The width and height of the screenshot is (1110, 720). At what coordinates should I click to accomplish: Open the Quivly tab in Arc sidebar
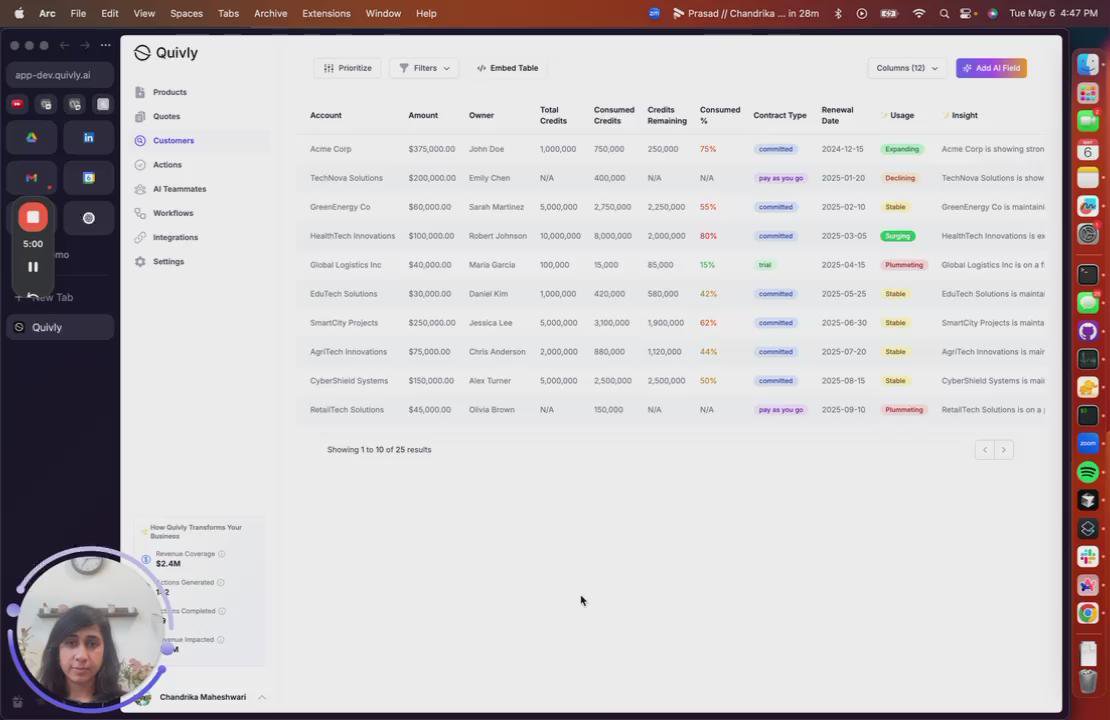tap(60, 327)
